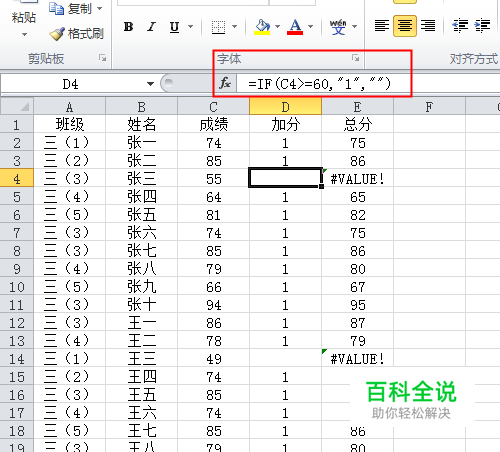
Task: Apply red font color
Action: click(x=295, y=26)
